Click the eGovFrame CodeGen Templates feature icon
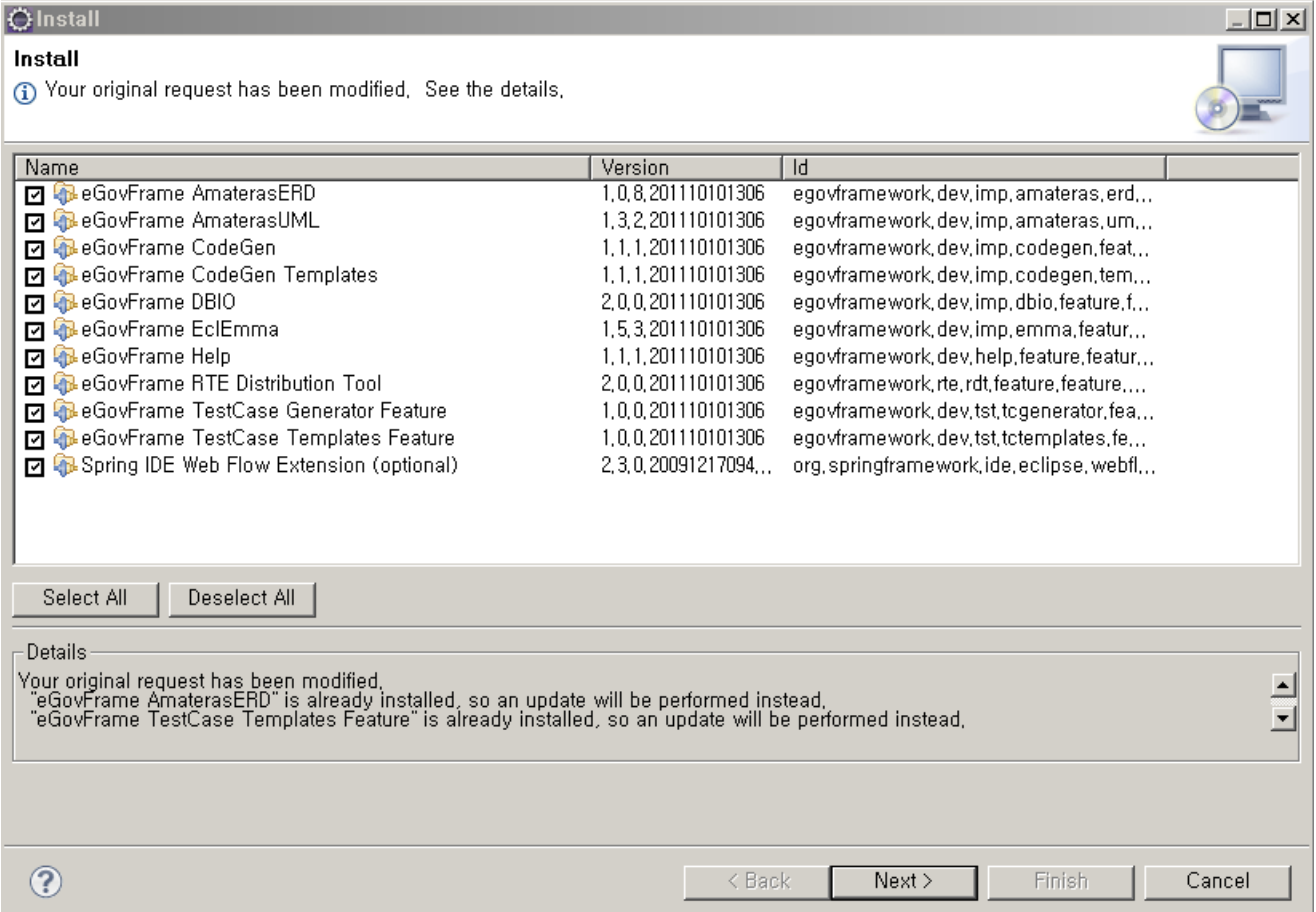 click(x=65, y=274)
